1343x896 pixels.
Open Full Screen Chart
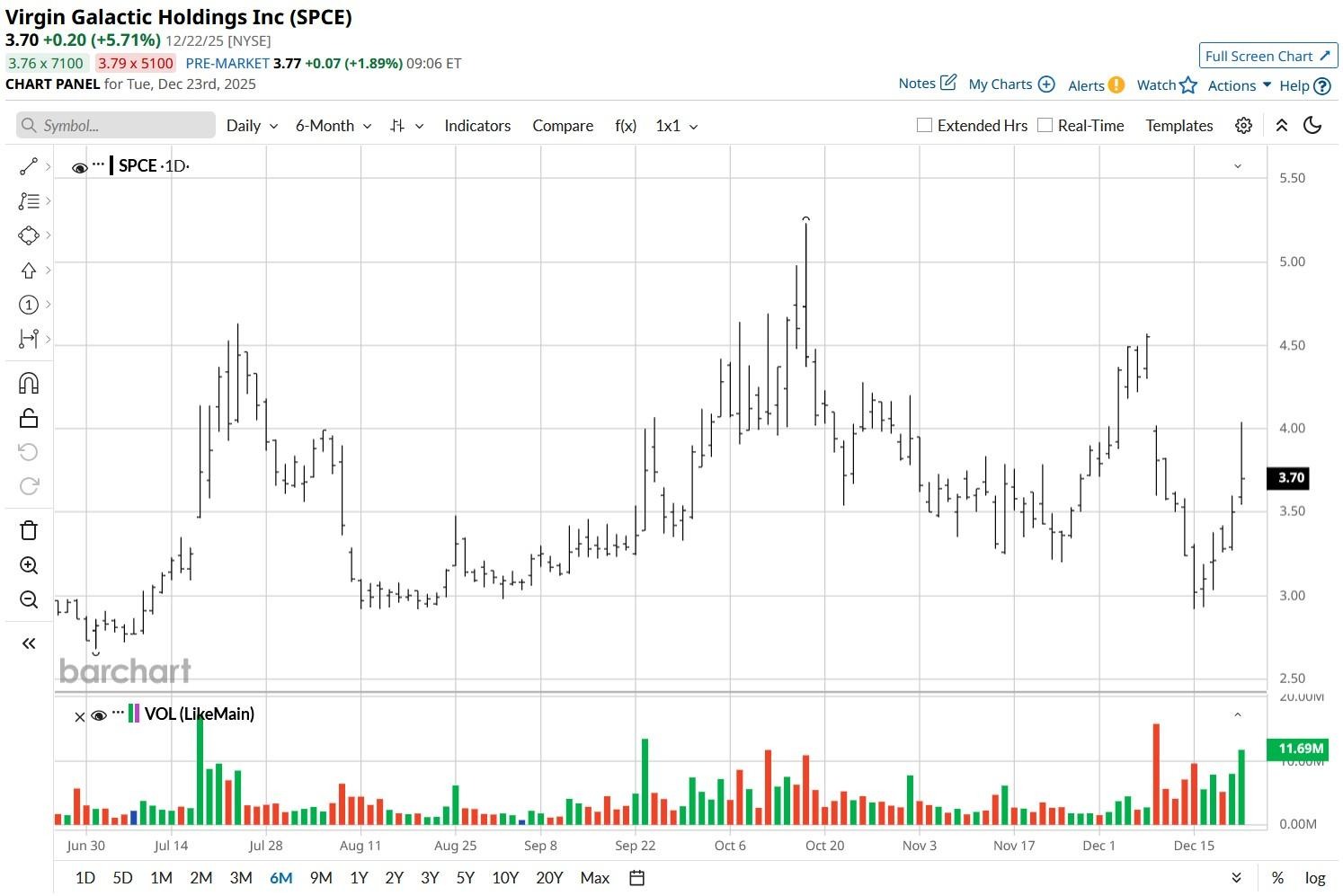1268,56
